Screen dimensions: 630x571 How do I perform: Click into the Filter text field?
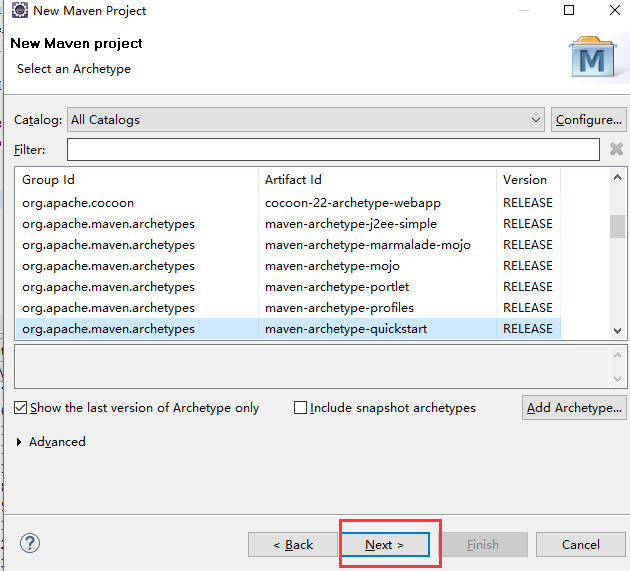333,149
